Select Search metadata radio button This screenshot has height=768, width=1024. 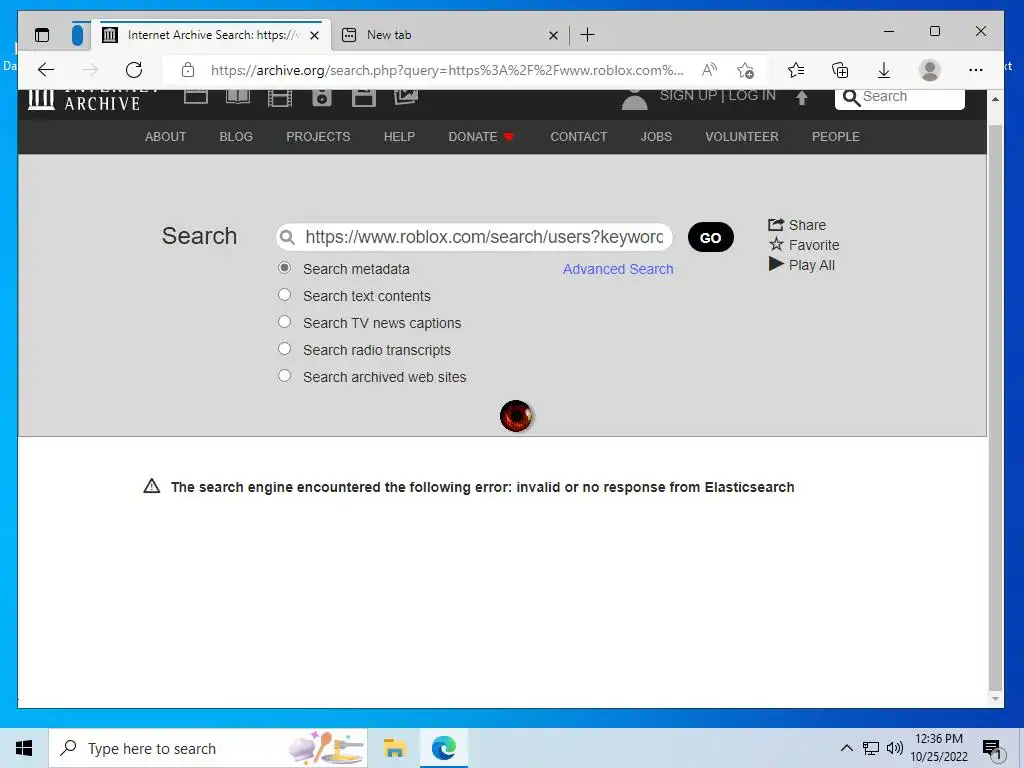284,268
